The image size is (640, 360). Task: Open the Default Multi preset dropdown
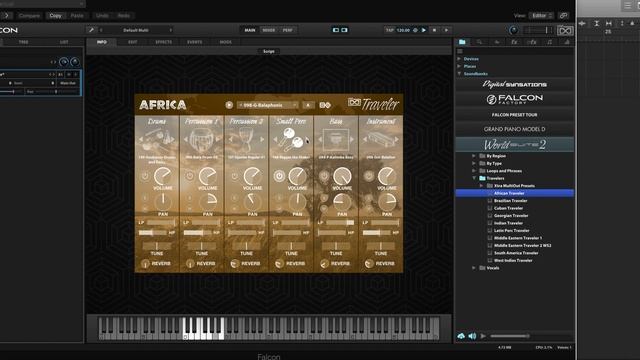coord(136,30)
